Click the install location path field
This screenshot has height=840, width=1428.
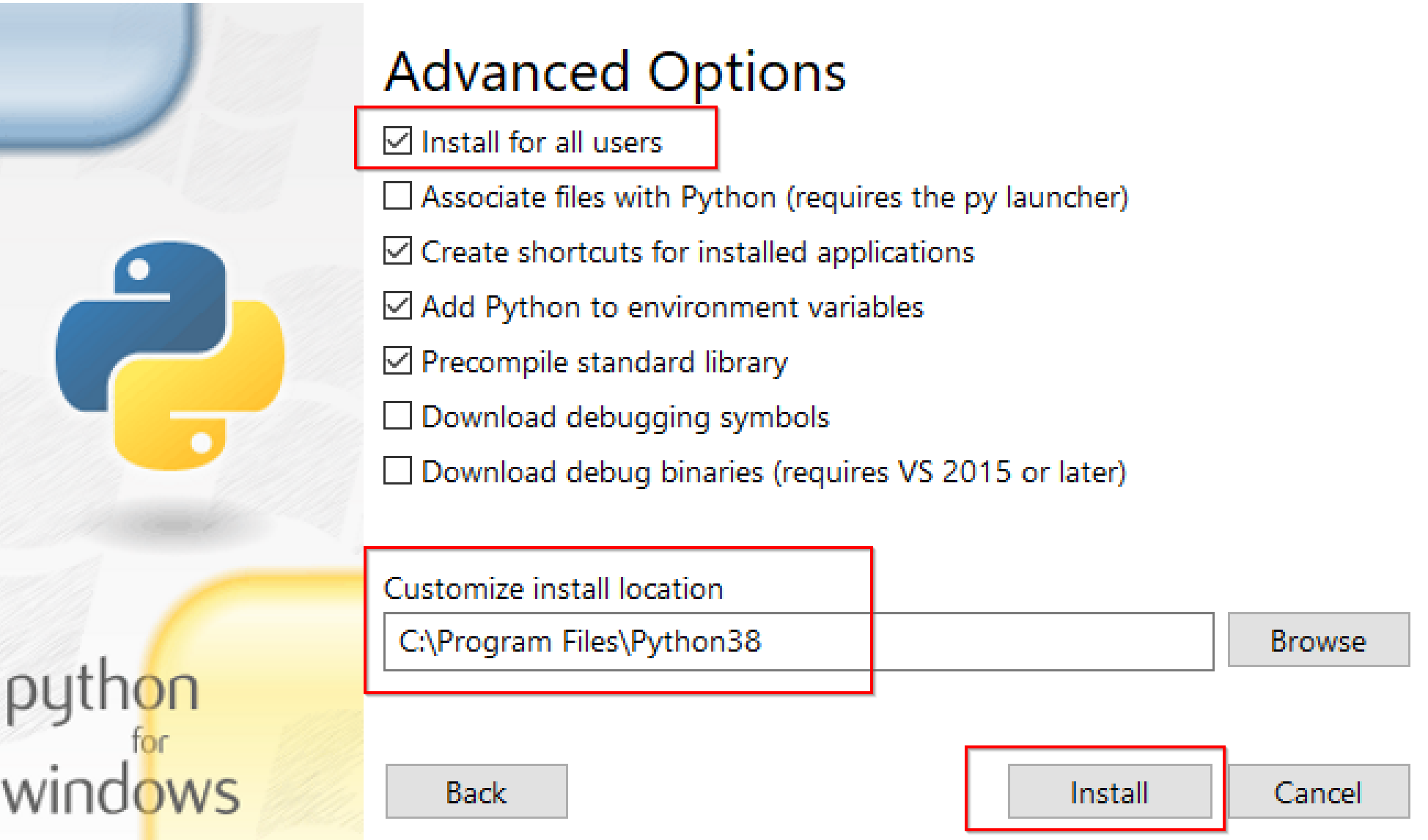coord(798,641)
